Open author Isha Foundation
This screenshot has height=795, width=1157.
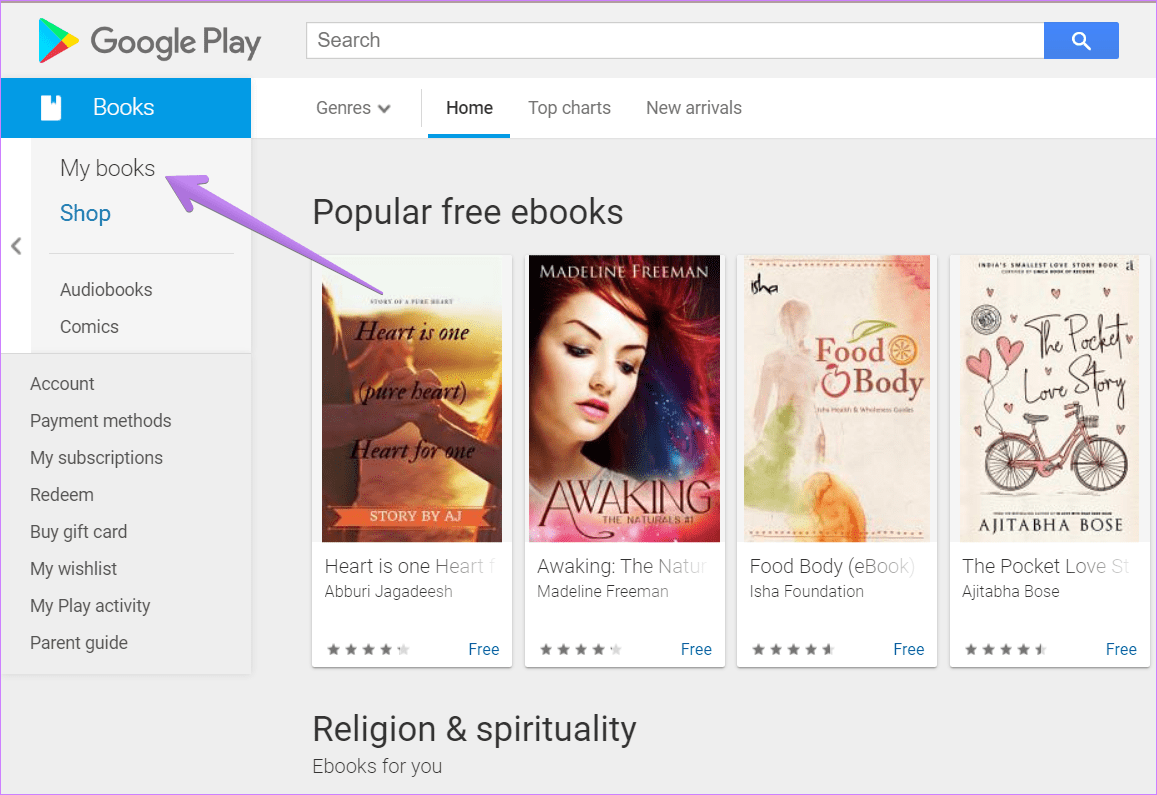(807, 591)
